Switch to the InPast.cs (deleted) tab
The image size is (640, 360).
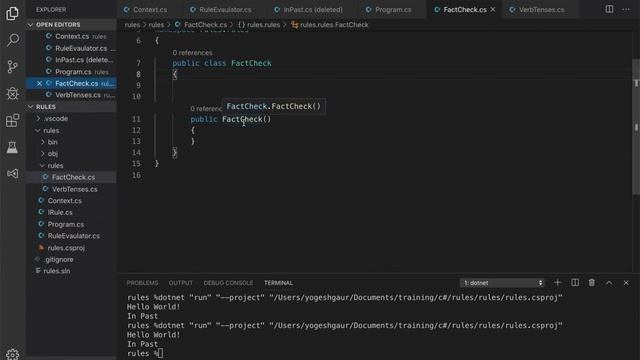tap(313, 9)
